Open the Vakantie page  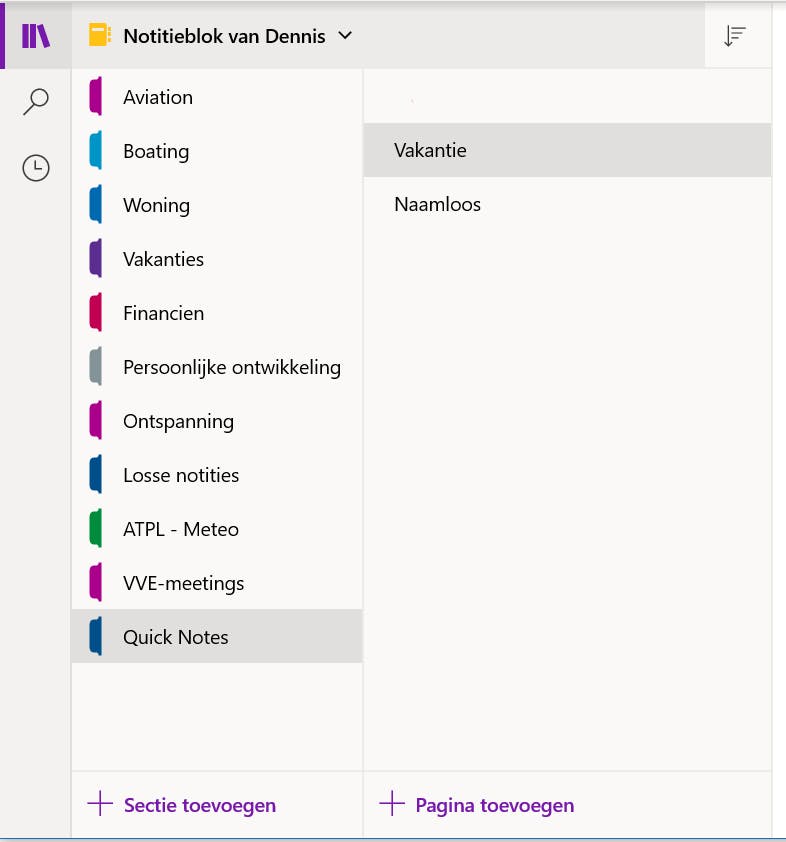pos(431,150)
